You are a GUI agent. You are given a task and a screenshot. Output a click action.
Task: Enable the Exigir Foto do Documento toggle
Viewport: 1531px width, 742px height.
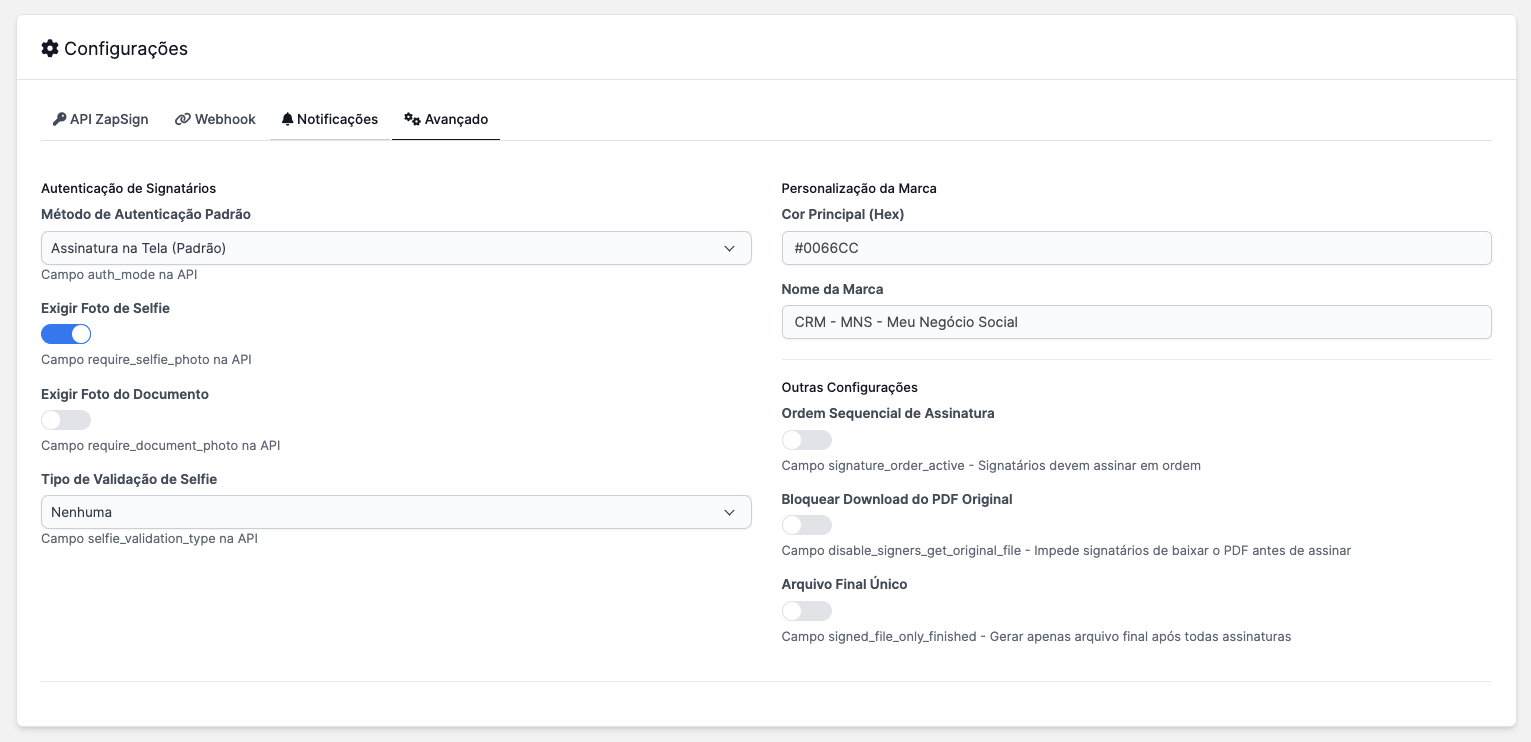(66, 420)
